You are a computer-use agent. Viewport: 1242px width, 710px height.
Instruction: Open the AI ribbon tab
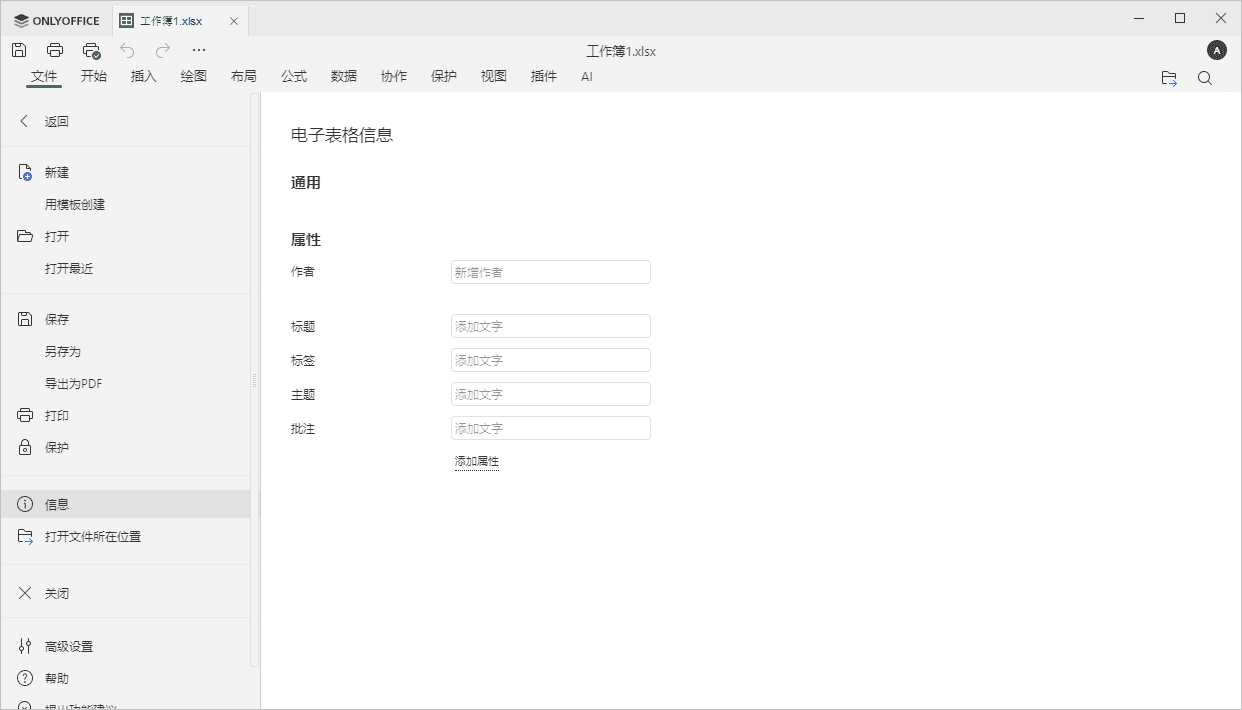[x=587, y=75]
